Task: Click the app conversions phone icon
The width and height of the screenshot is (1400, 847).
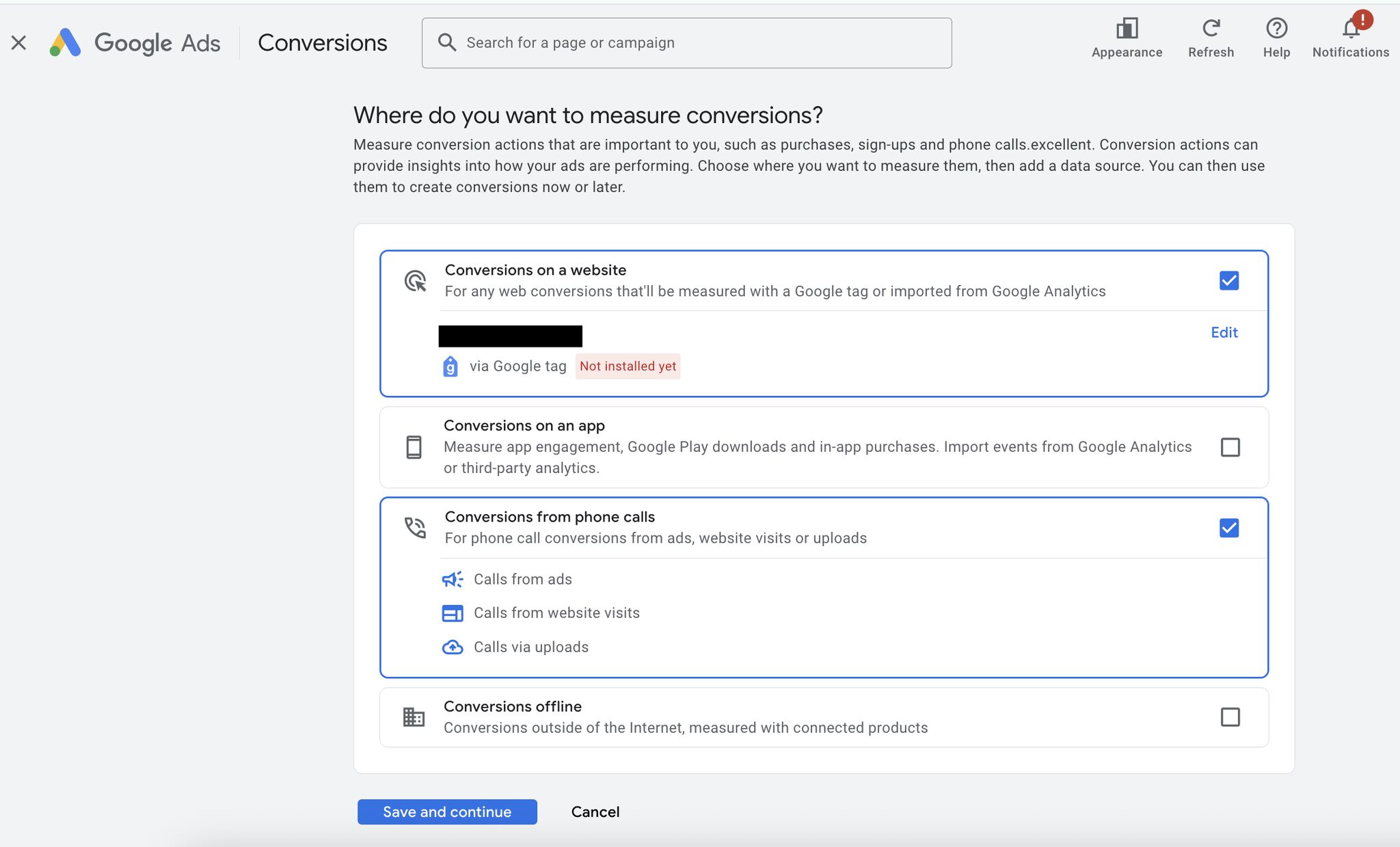Action: 414,447
